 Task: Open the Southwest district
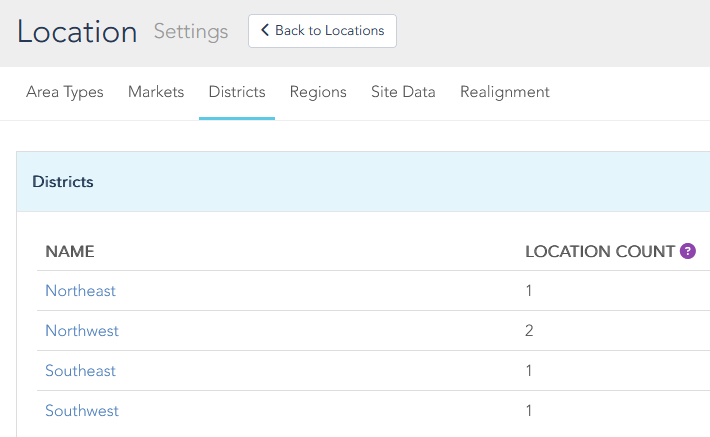coord(81,411)
